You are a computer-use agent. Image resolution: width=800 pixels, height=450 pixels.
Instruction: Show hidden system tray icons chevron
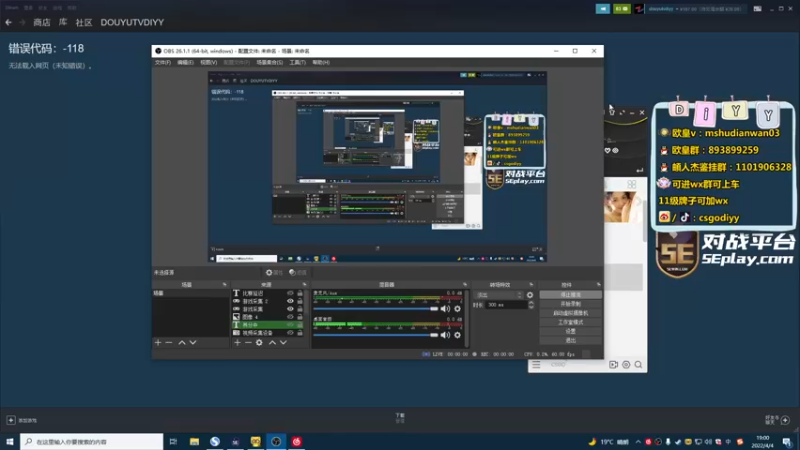coord(638,442)
